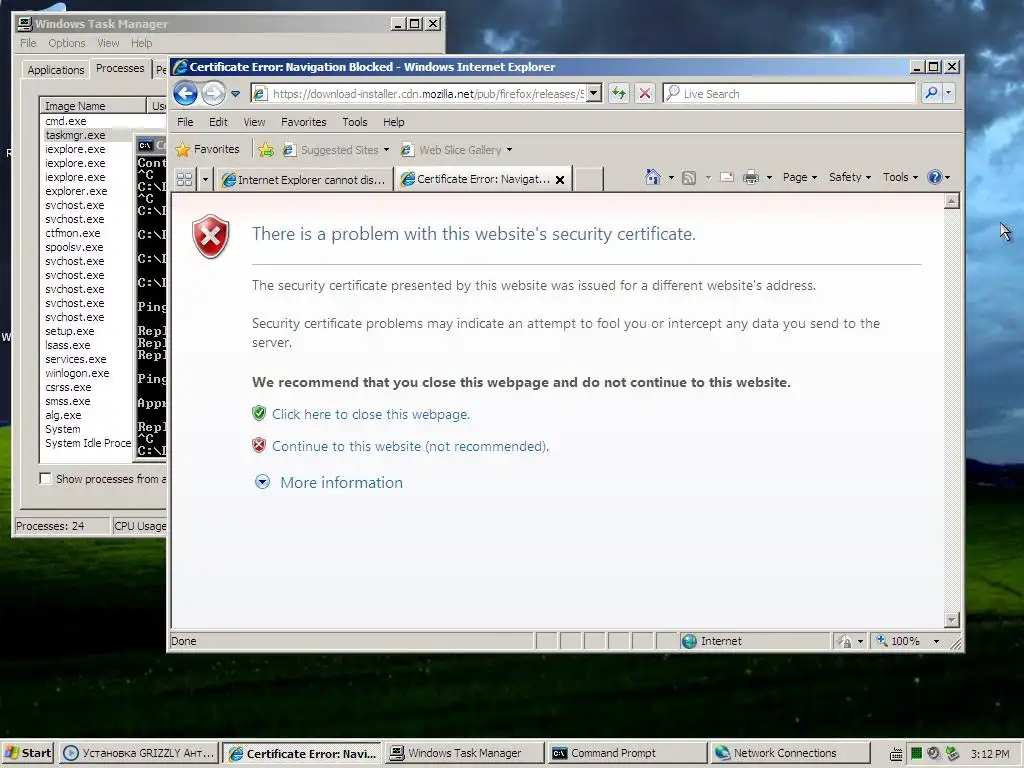
Task: Select taskmgr.exe in process list
Action: (x=75, y=135)
